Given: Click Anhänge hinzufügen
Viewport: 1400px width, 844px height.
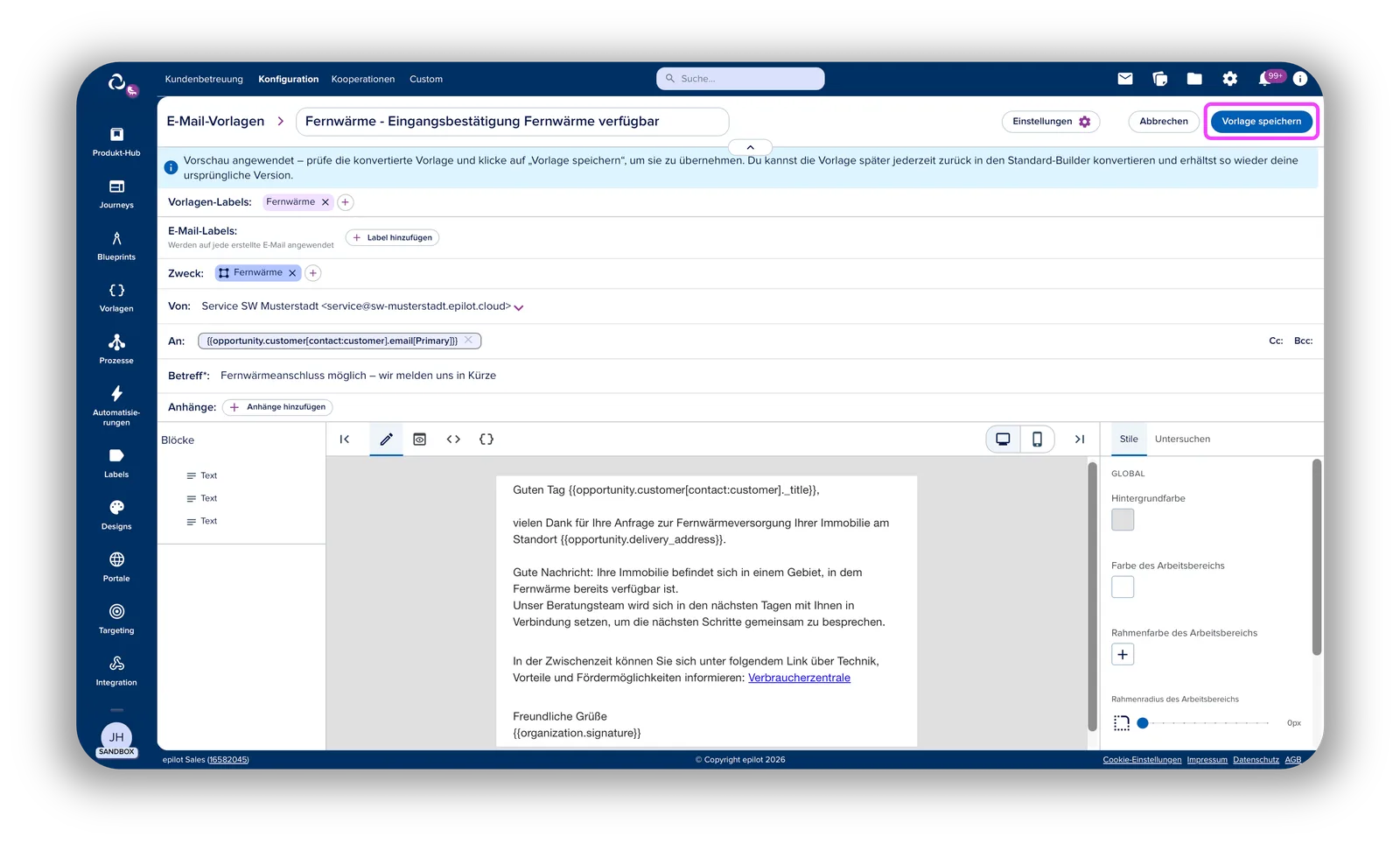Looking at the screenshot, I should pyautogui.click(x=278, y=407).
